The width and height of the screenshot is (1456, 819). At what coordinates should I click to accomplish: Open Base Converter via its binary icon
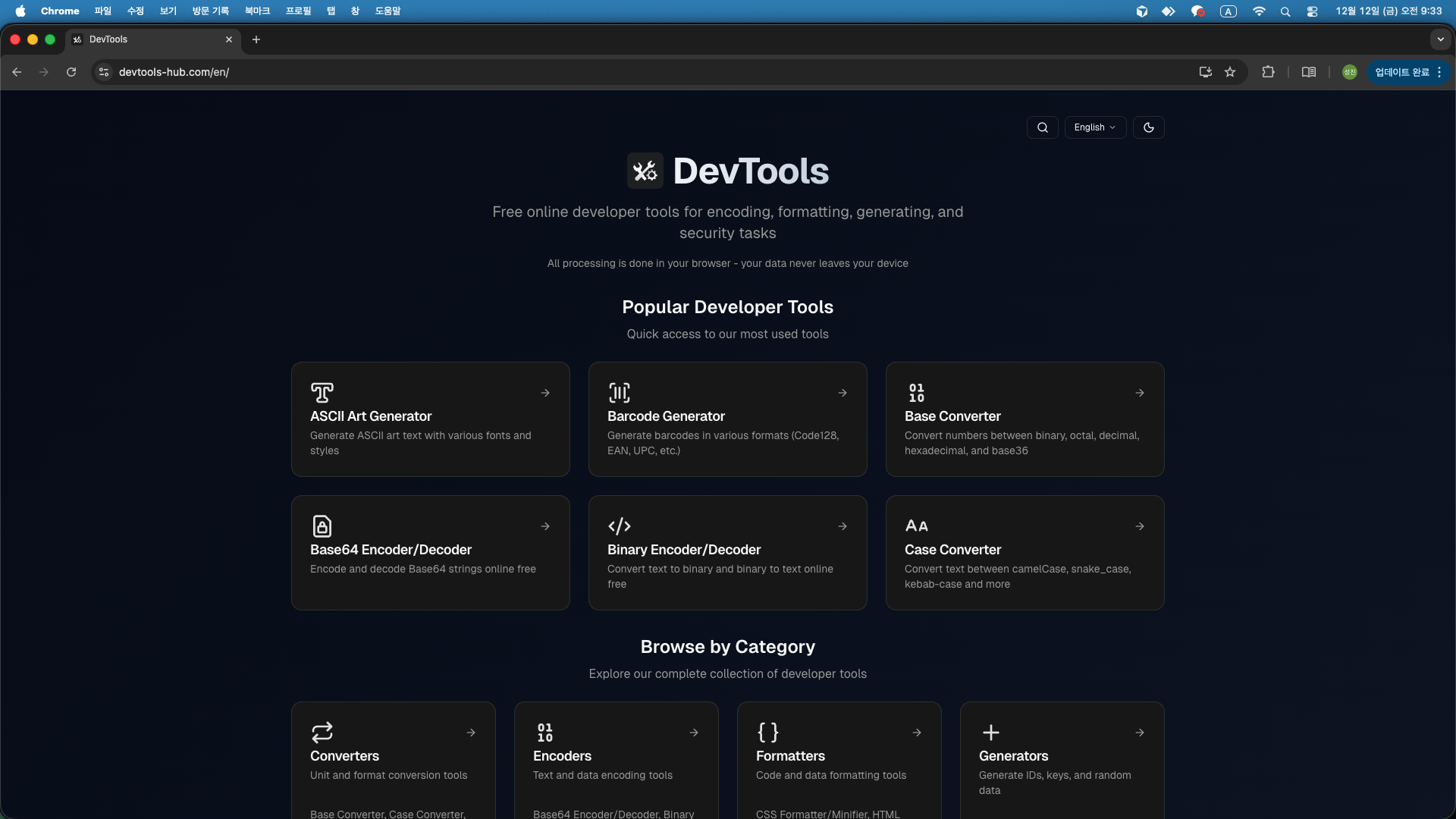click(916, 393)
